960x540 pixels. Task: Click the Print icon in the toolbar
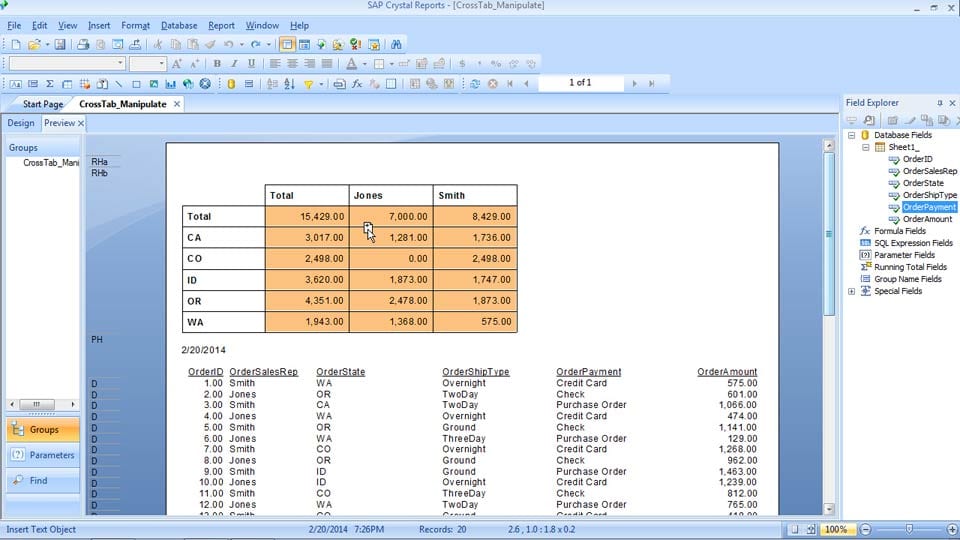(83, 44)
